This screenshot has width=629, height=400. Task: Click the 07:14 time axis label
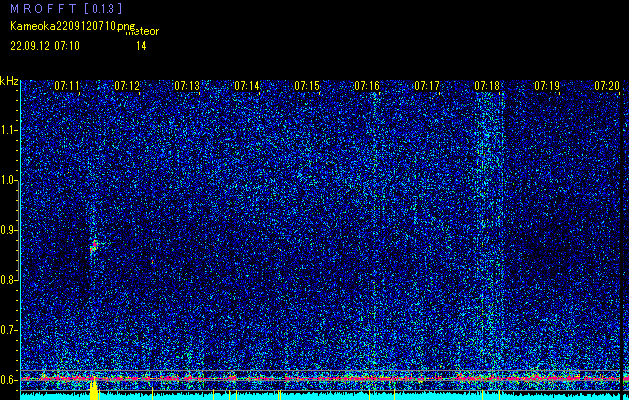[247, 86]
